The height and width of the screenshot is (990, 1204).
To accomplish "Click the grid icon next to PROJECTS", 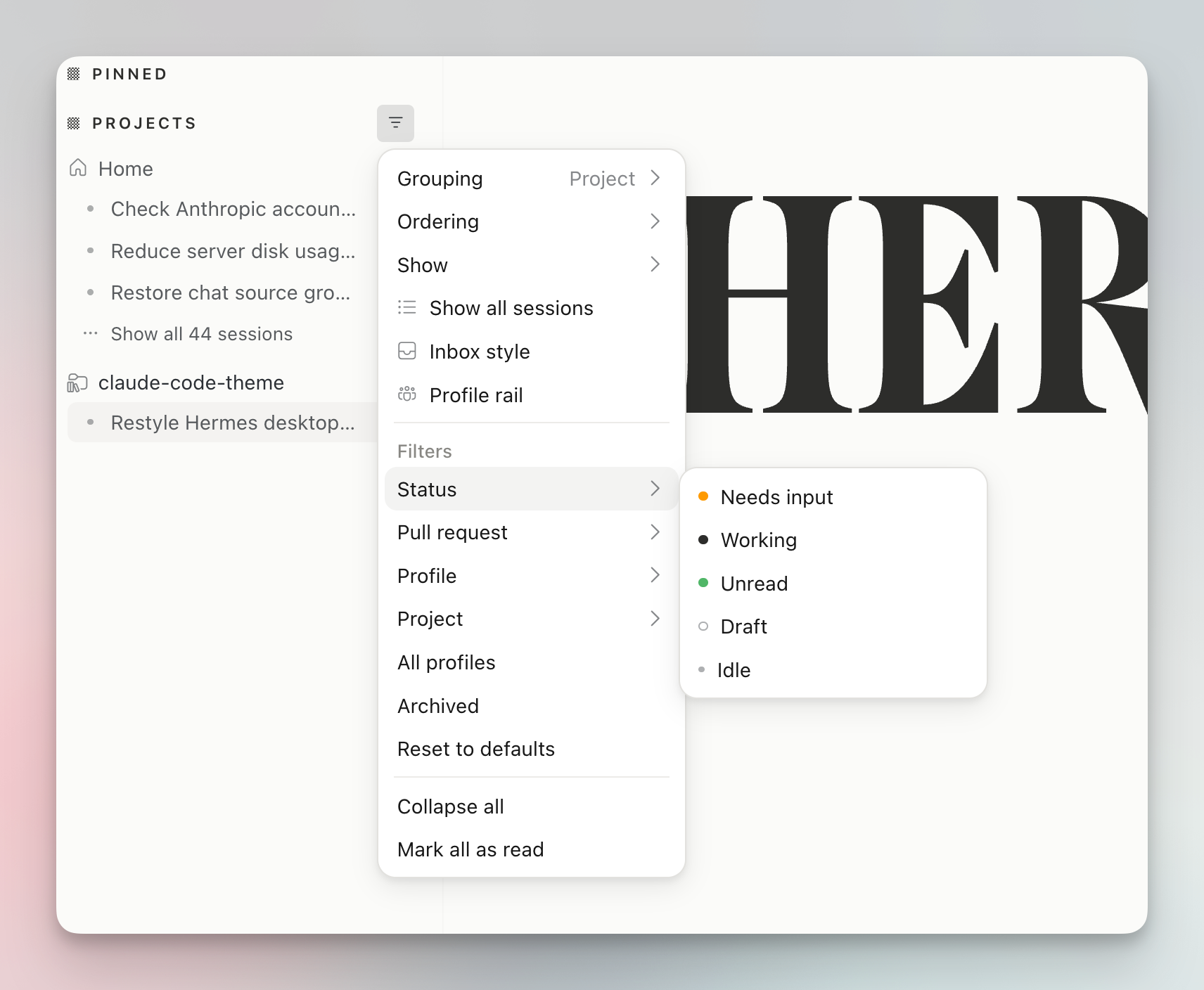I will (74, 123).
